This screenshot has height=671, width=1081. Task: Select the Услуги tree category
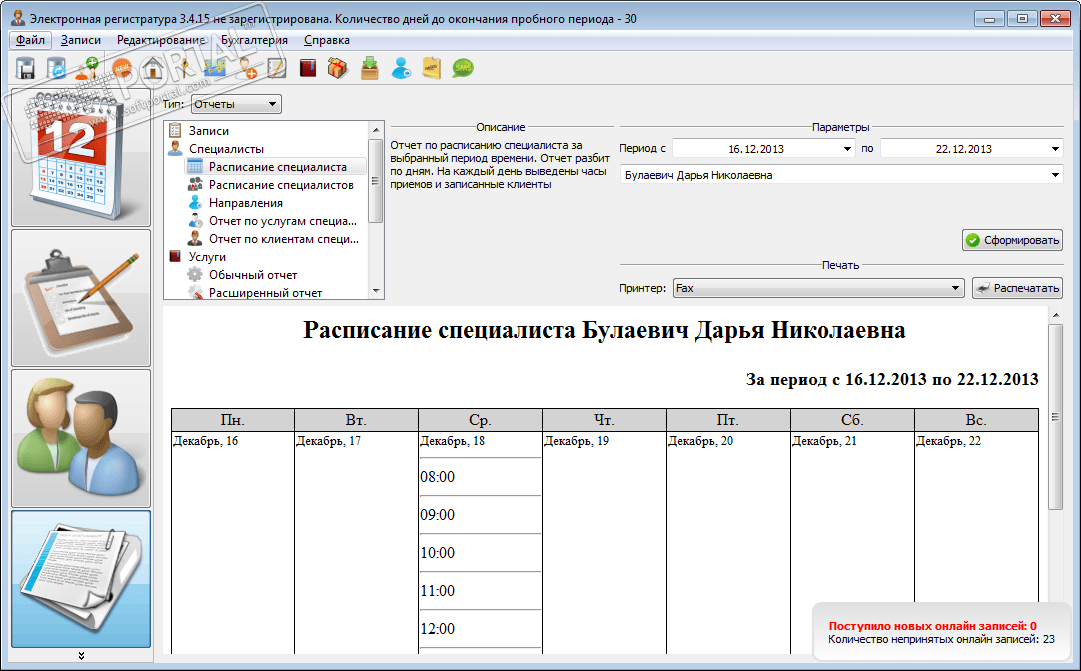207,257
